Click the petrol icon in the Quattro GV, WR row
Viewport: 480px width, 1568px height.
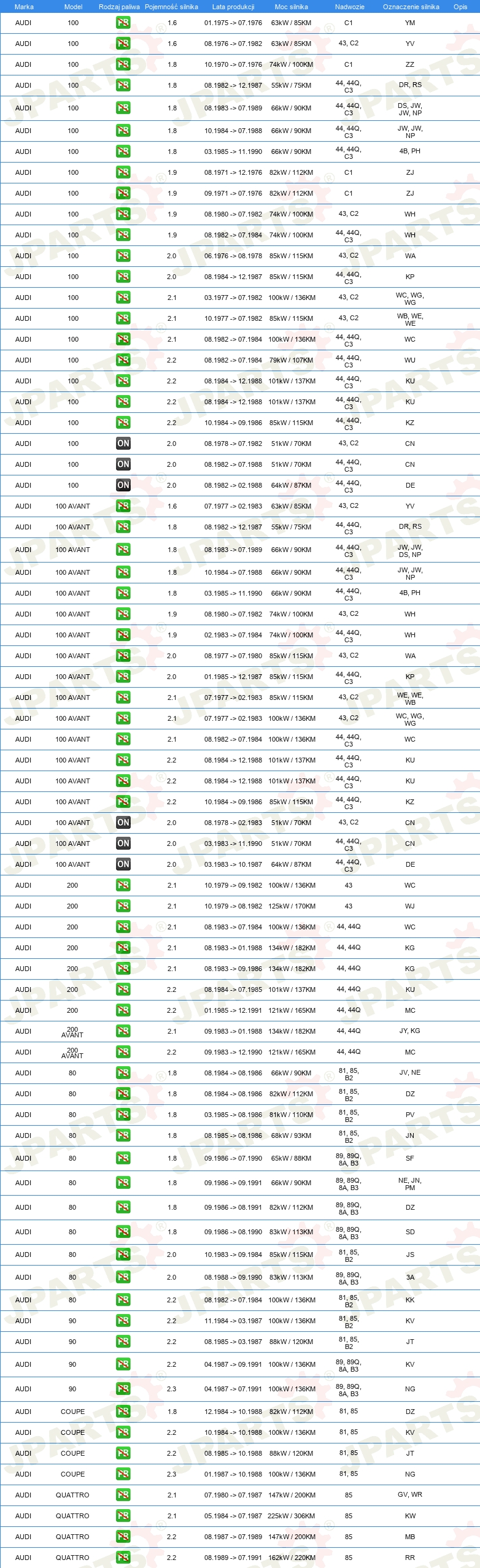[123, 1495]
